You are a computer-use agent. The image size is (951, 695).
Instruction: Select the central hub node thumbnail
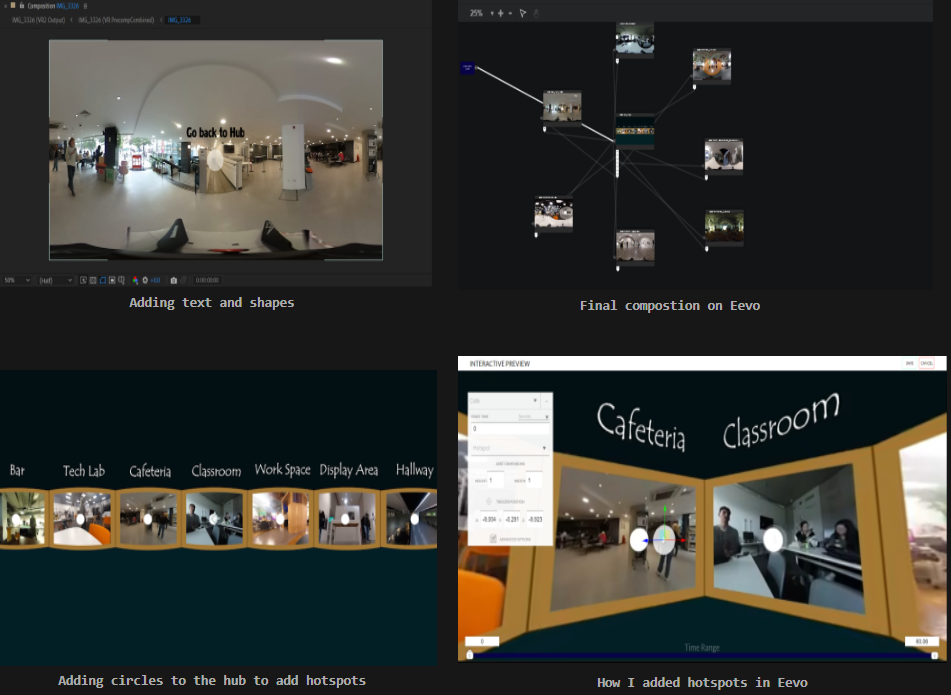[x=634, y=130]
